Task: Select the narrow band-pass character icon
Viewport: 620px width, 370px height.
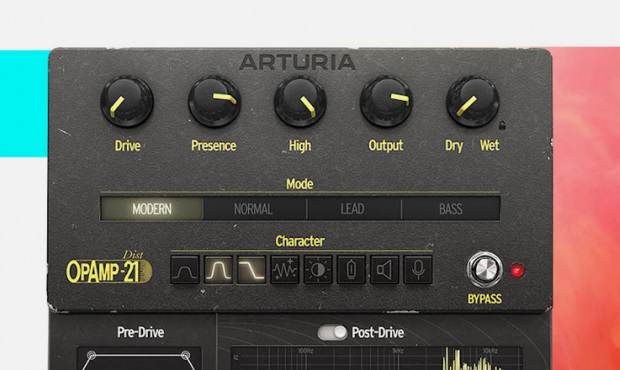Action: click(218, 270)
